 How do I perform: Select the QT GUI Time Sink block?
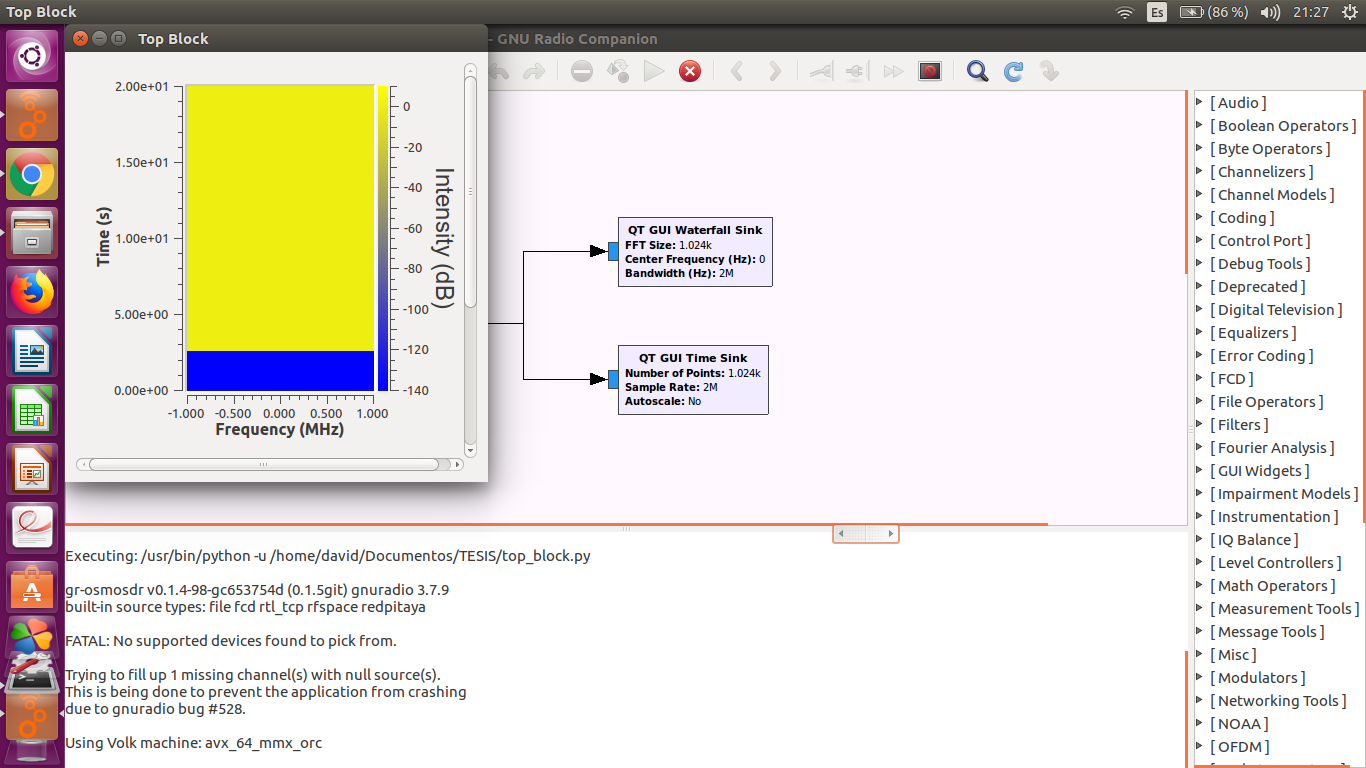[693, 379]
